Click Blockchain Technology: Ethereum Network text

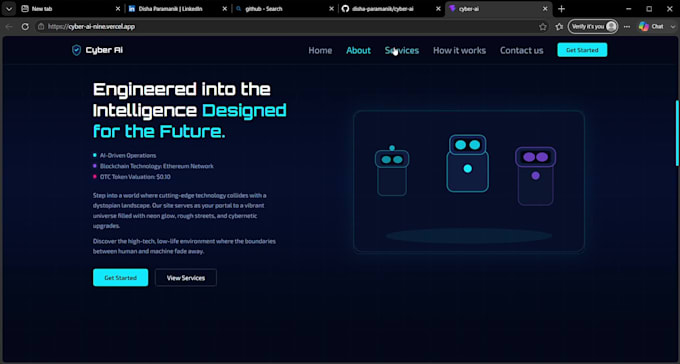pyautogui.click(x=157, y=166)
